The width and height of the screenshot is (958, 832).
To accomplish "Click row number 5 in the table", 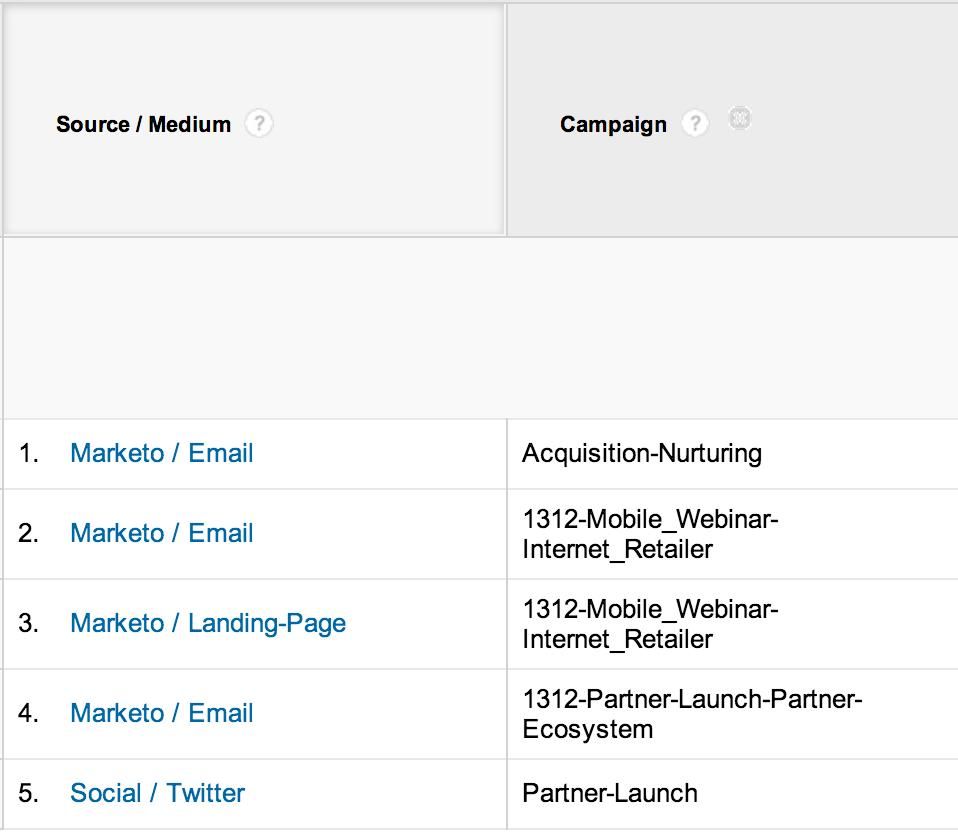I will click(x=28, y=793).
